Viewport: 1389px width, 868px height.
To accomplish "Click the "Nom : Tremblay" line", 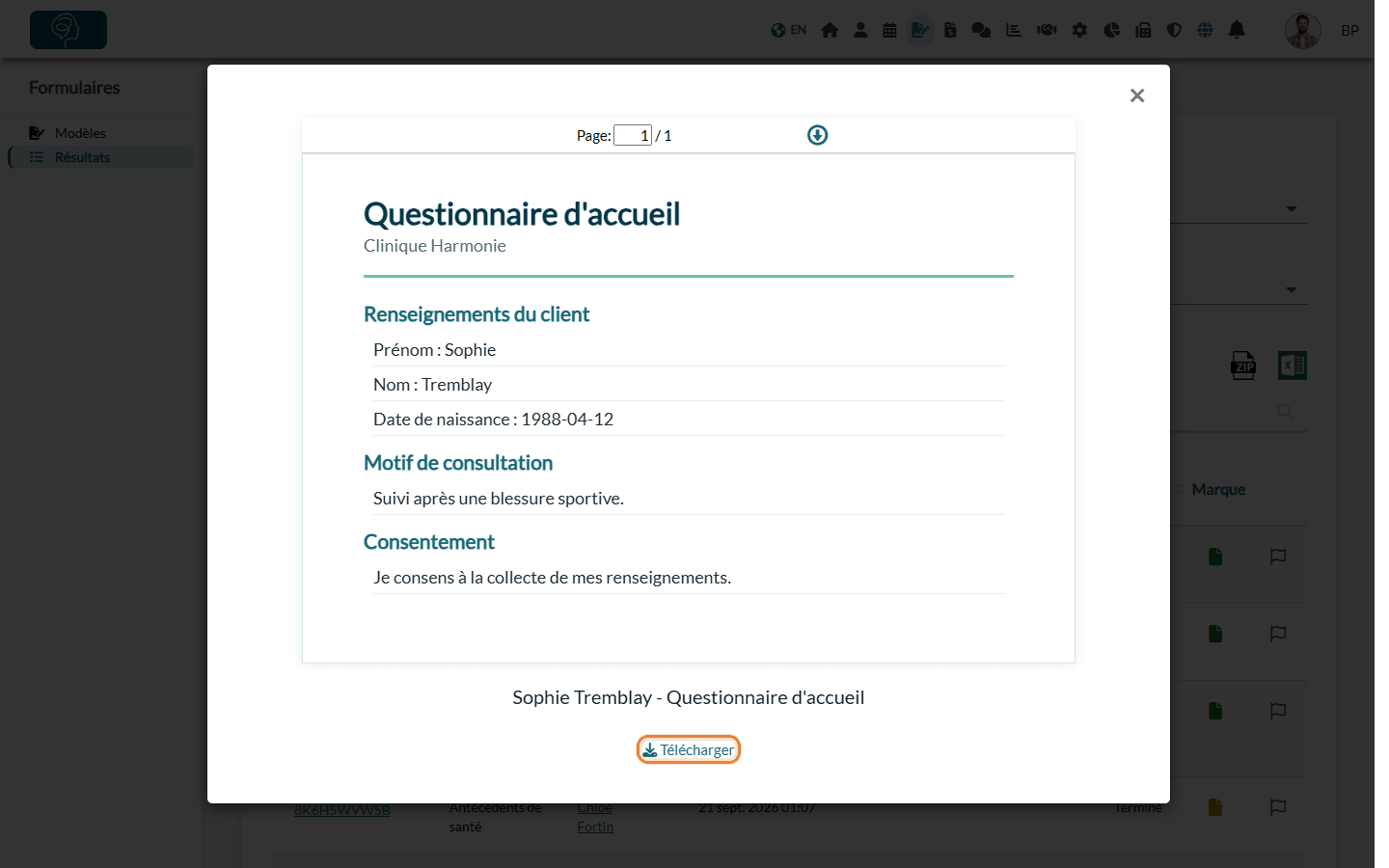I will coord(433,385).
